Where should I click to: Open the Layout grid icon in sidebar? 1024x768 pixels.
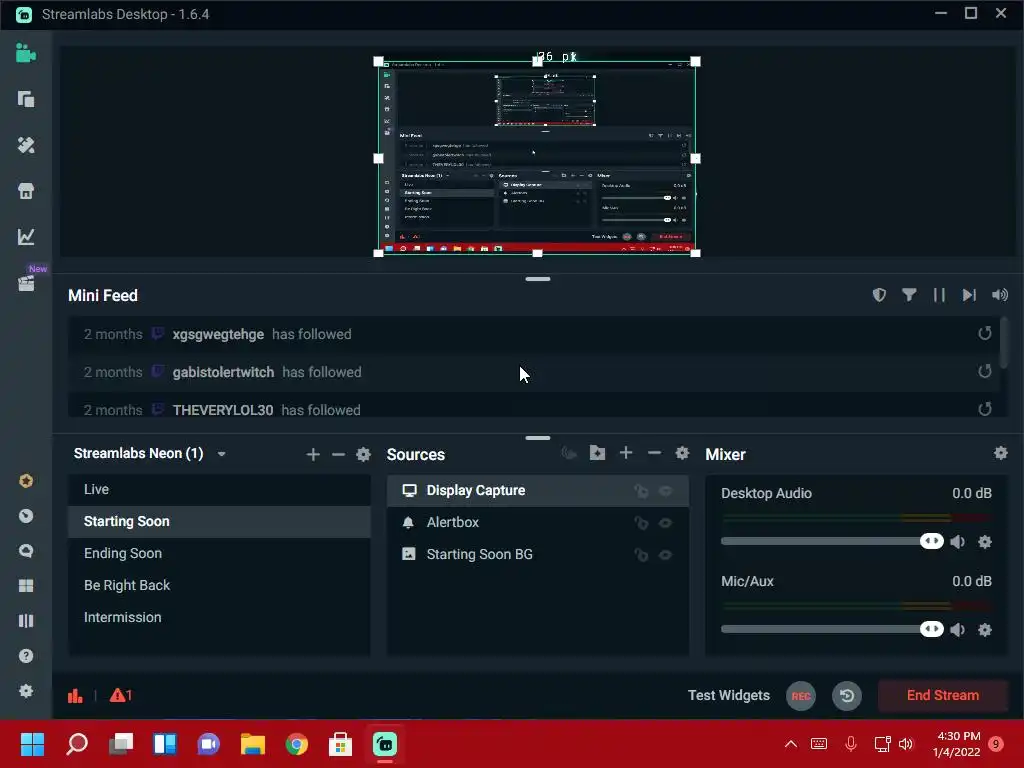[x=25, y=585]
